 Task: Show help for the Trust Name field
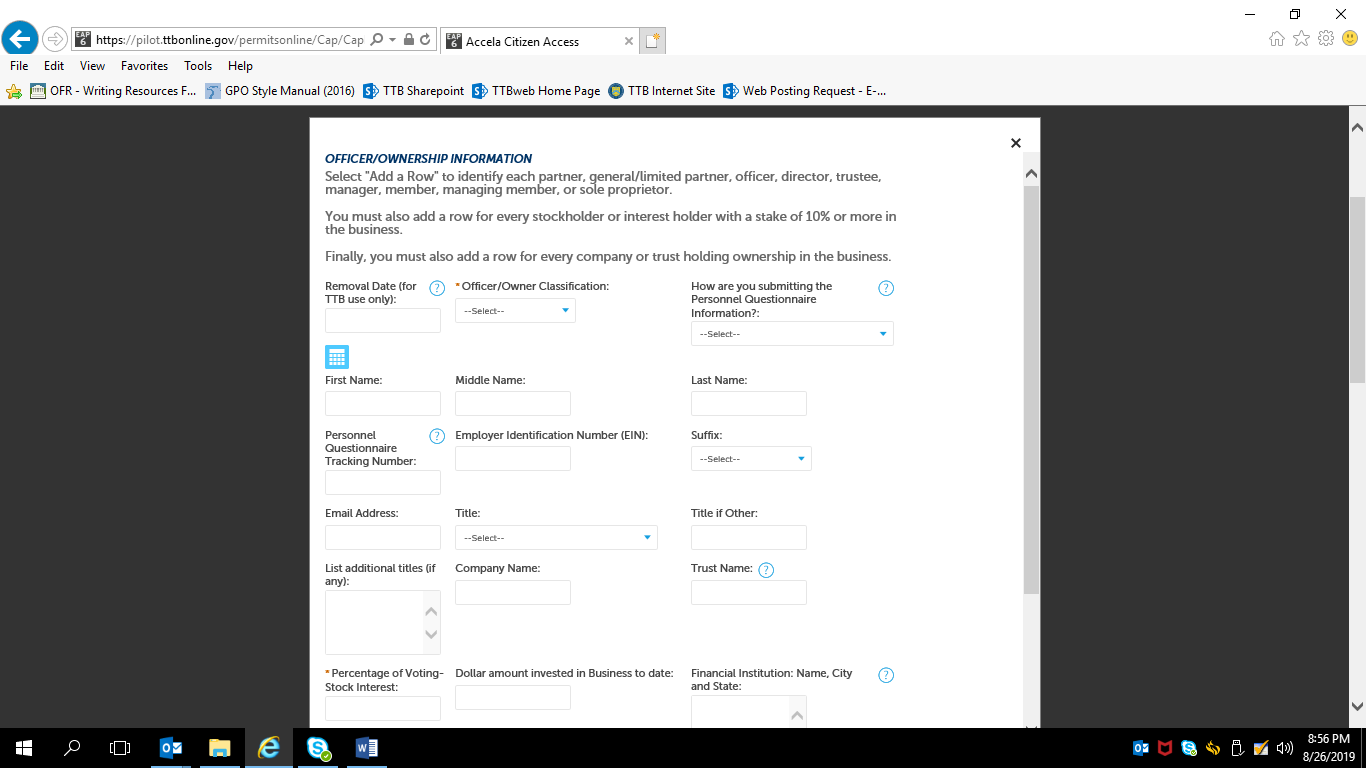[x=766, y=570]
